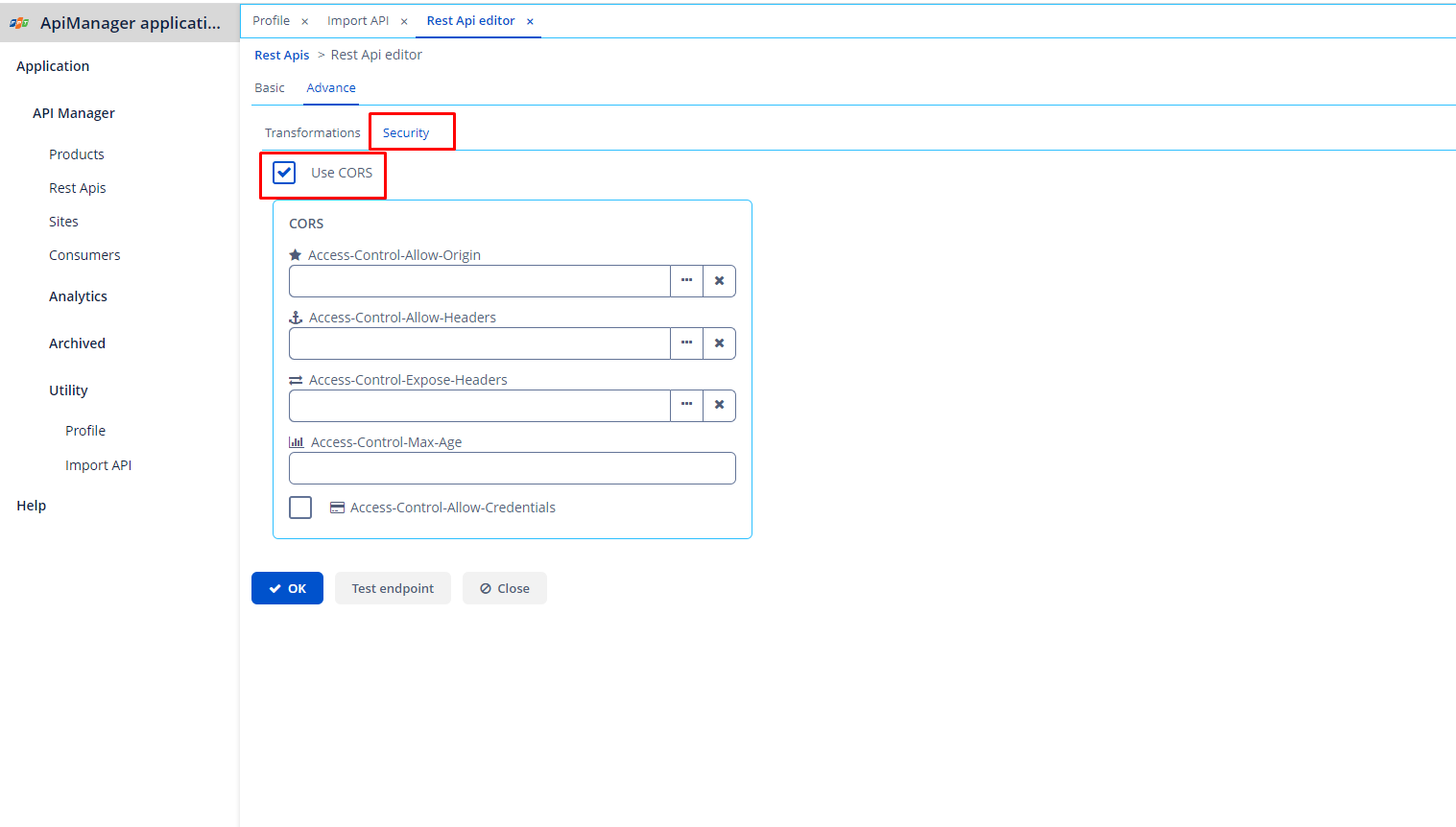Close the Profile tab
This screenshot has width=1456, height=827.
tap(304, 21)
